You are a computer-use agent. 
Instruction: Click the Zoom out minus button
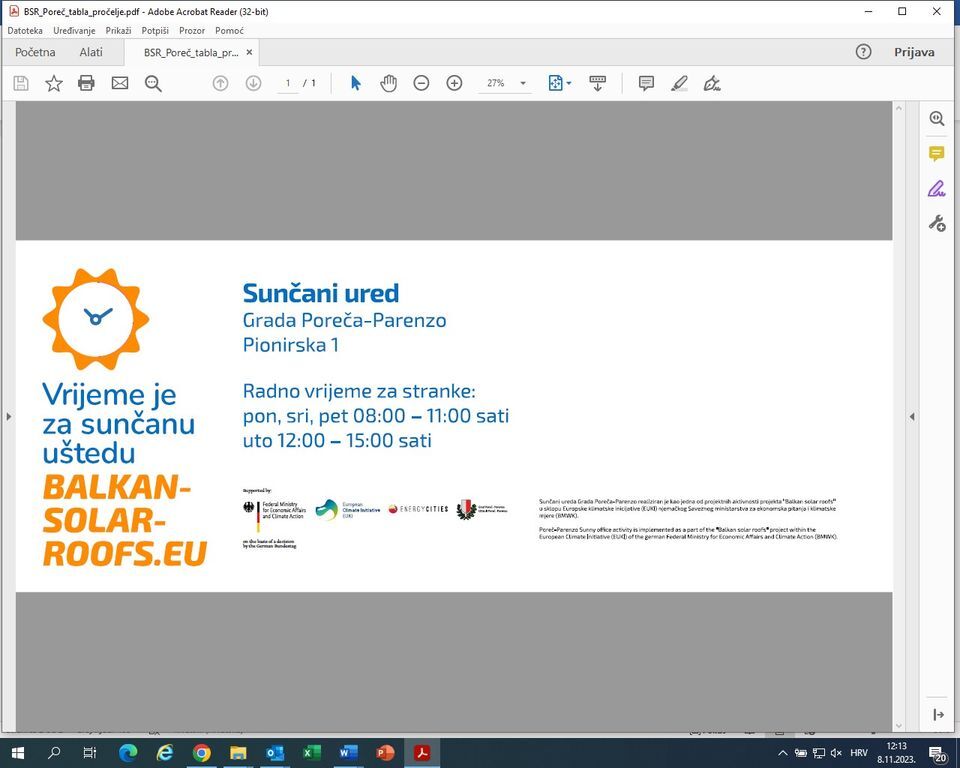(x=421, y=83)
